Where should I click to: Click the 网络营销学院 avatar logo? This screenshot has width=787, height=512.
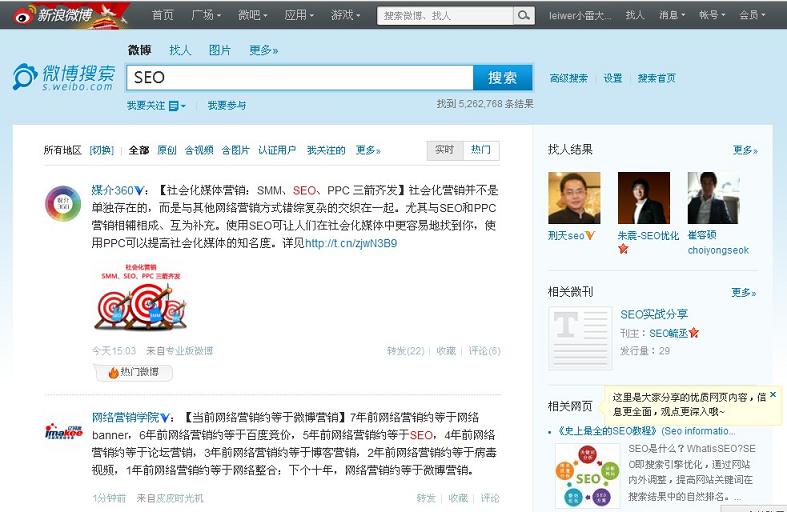(x=63, y=431)
